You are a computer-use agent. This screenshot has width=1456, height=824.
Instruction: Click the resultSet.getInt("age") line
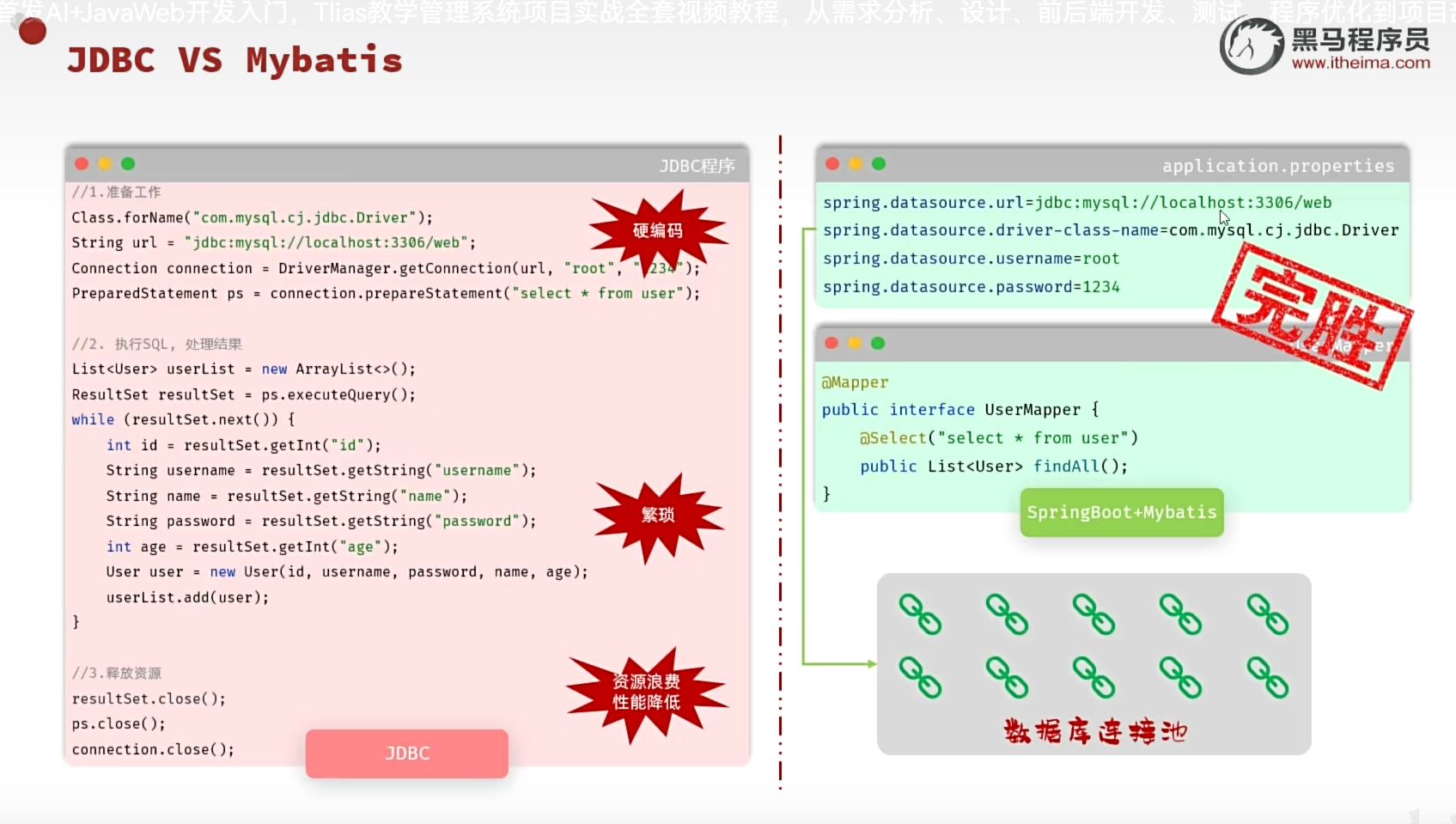tap(252, 546)
